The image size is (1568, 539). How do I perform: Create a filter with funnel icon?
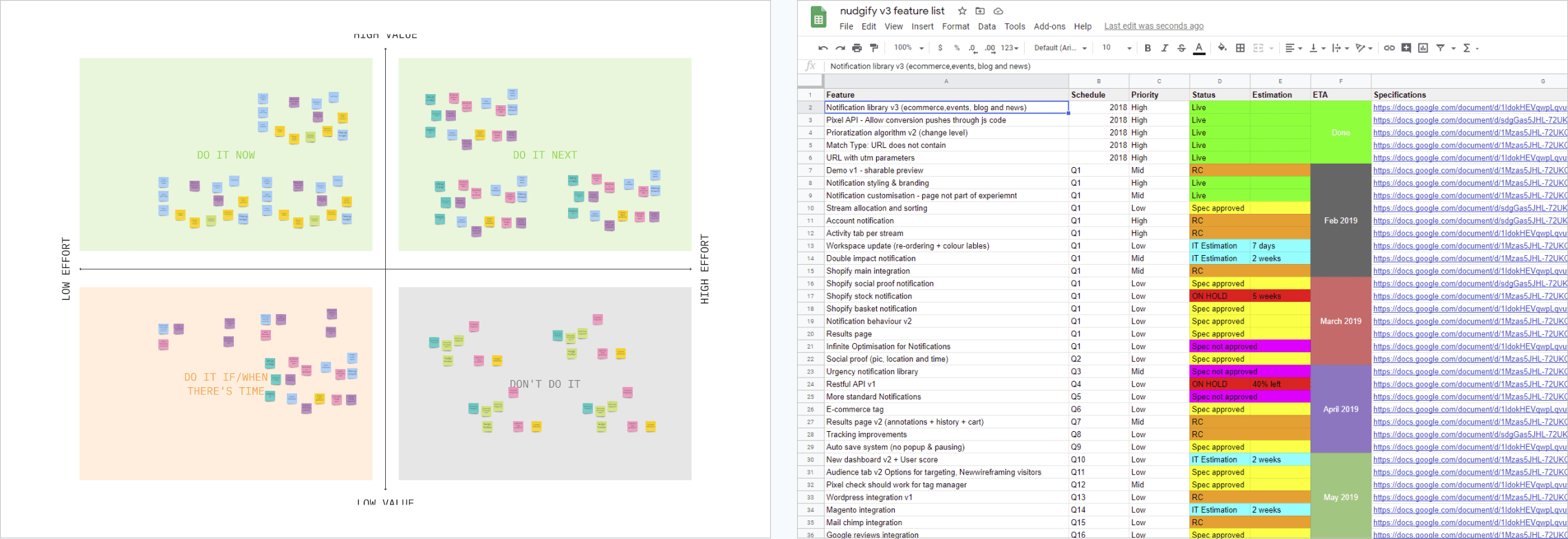tap(1441, 48)
